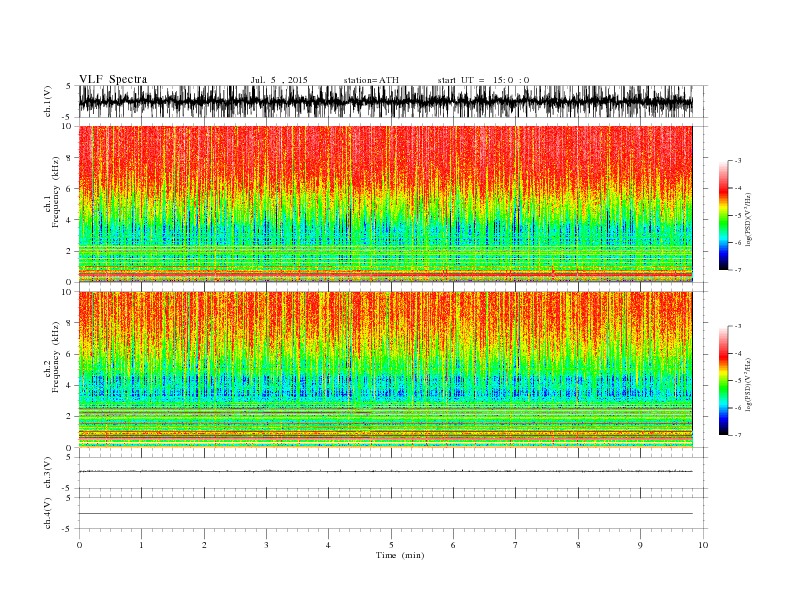Select the date text "Jul. 5, 2015"
This screenshot has width=792, height=612.
point(279,80)
